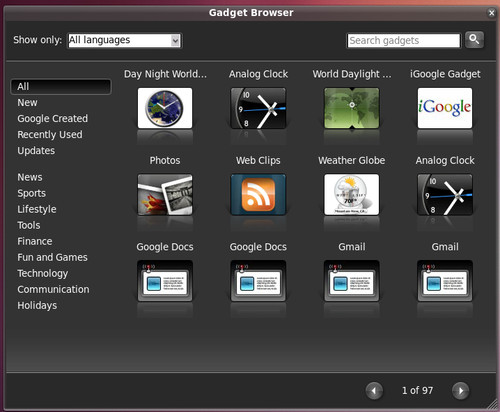Close the Gadget Browser window

point(491,13)
